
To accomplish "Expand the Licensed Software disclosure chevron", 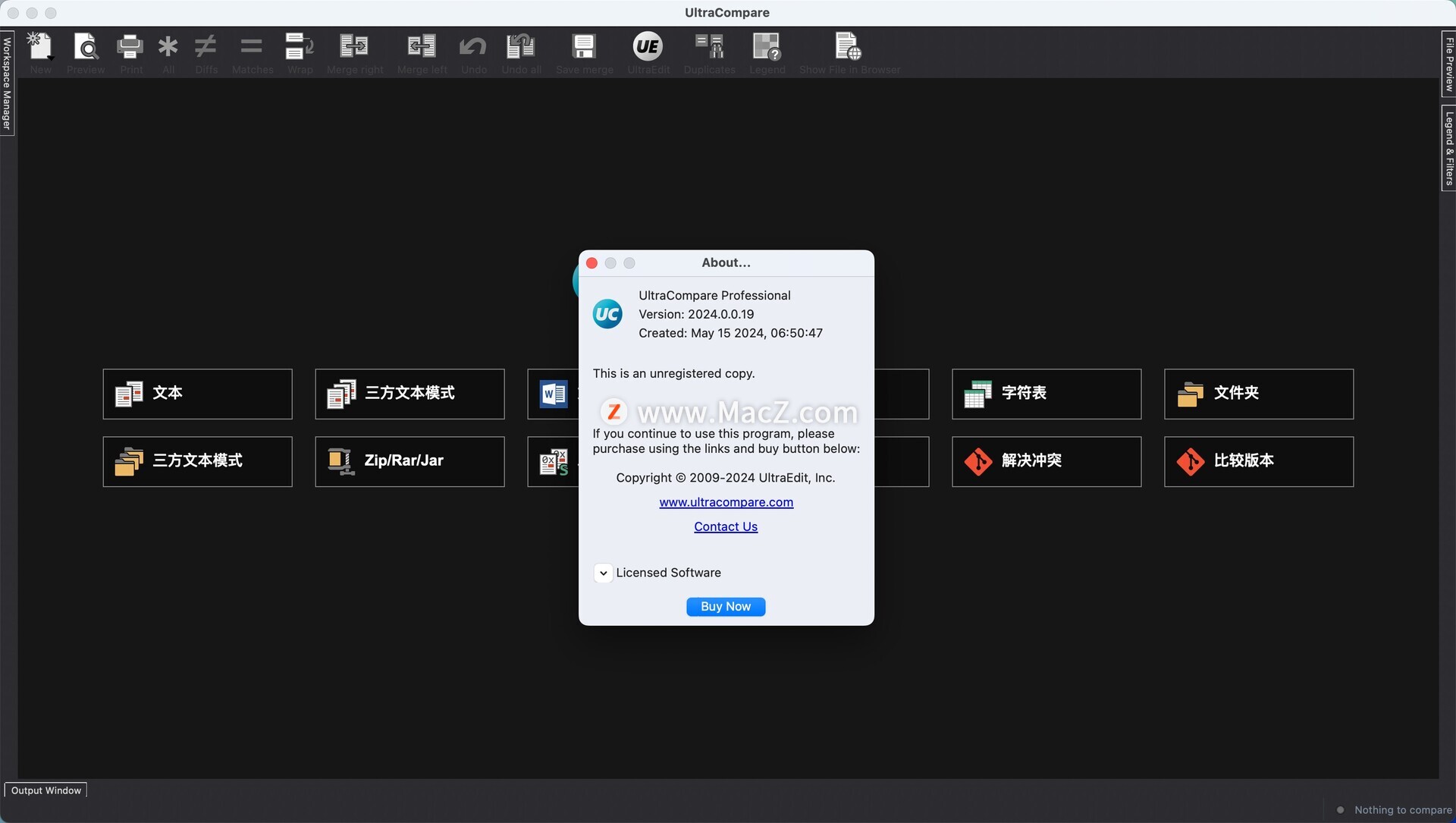I will [603, 573].
